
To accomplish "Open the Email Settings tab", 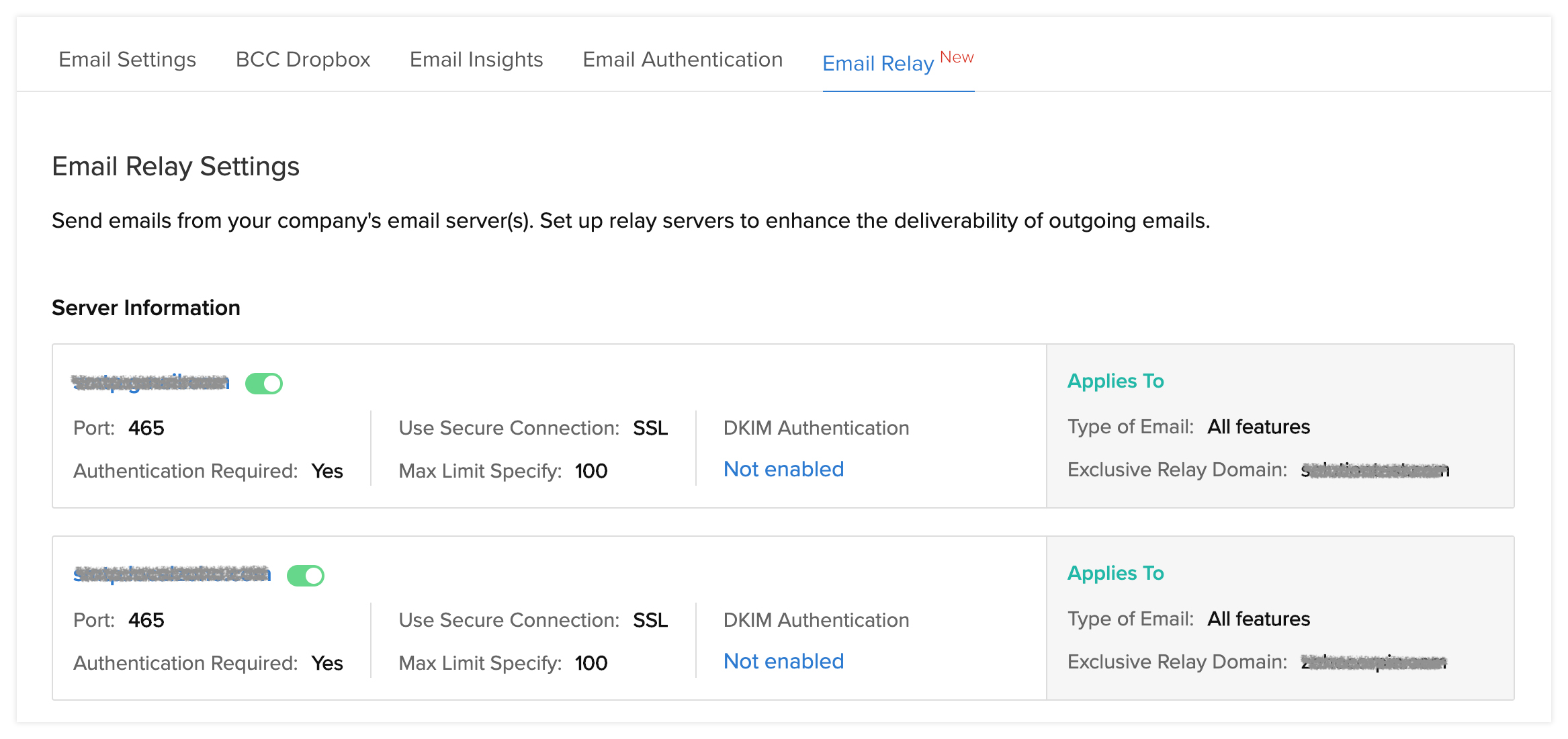I will tap(127, 59).
